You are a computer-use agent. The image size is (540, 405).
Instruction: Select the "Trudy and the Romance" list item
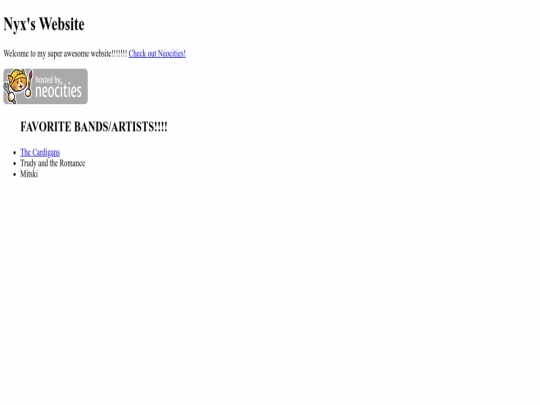tap(52, 163)
